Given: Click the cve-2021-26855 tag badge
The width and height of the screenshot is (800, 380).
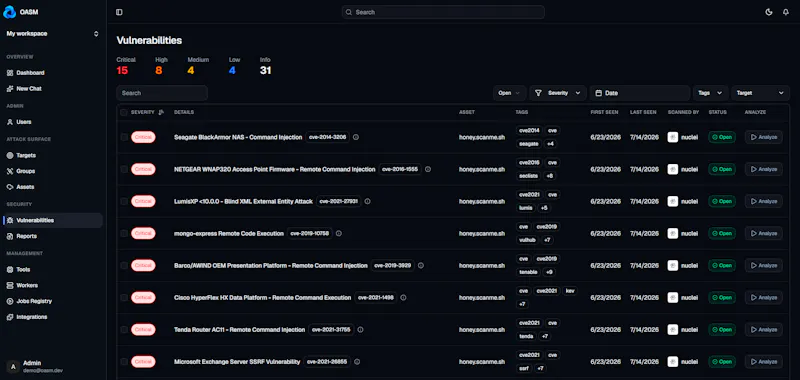Looking at the screenshot, I should [x=327, y=362].
